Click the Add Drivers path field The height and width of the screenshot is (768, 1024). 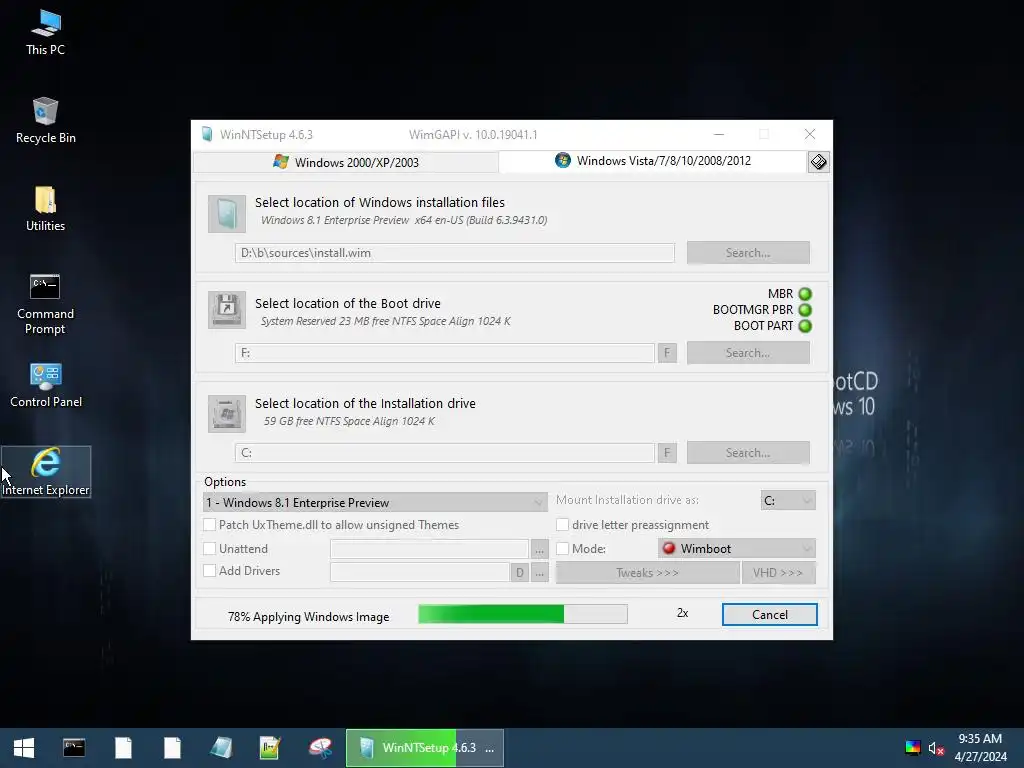pos(420,572)
